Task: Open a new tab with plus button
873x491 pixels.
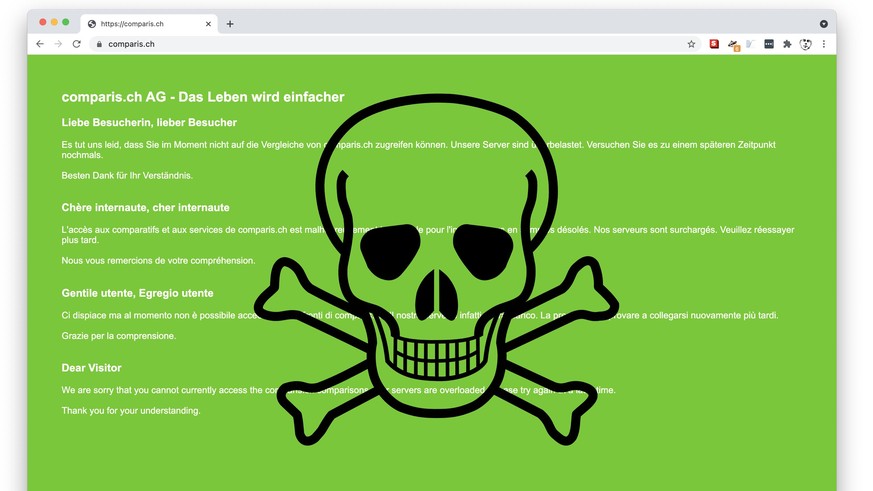Action: [230, 23]
